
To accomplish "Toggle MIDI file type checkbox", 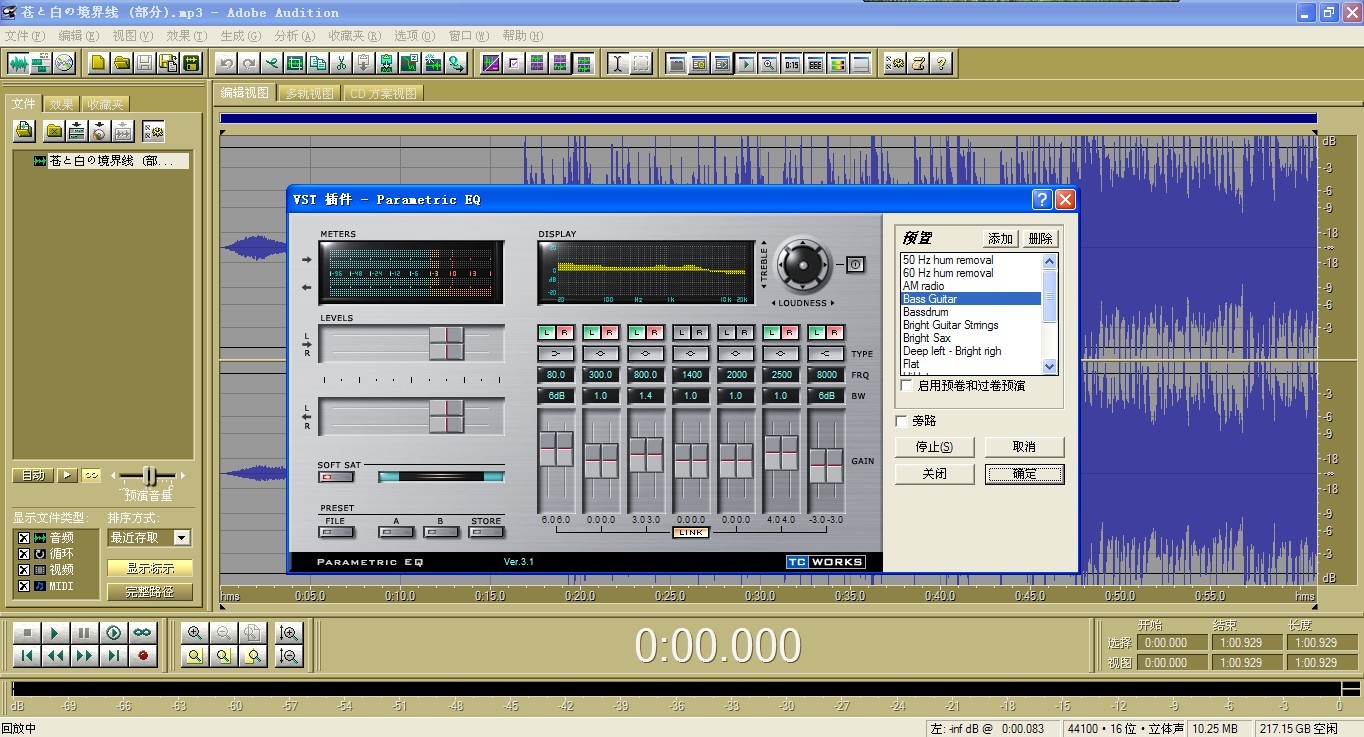I will pyautogui.click(x=24, y=585).
